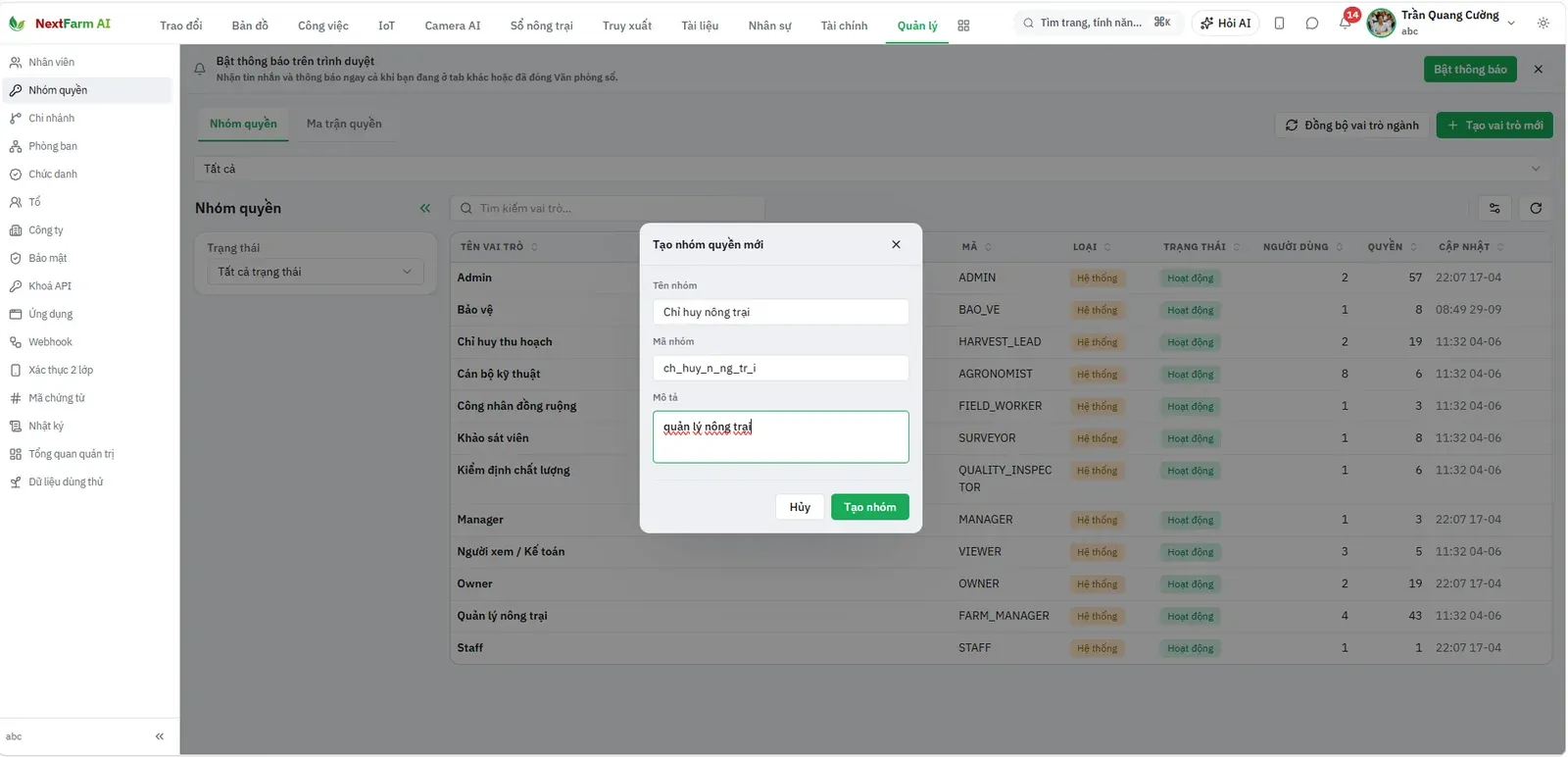
Task: Switch to the Ma trận quyền tab
Action: click(x=344, y=124)
